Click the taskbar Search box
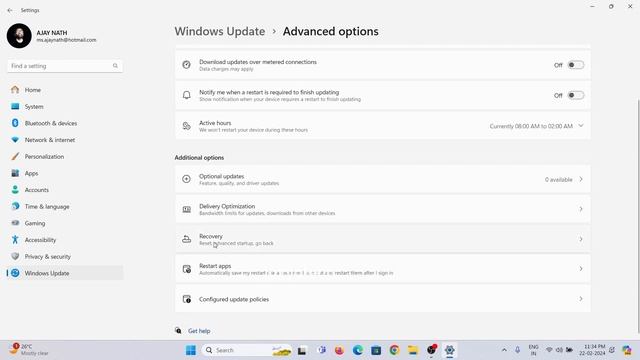The height and width of the screenshot is (360, 640). tap(247, 350)
